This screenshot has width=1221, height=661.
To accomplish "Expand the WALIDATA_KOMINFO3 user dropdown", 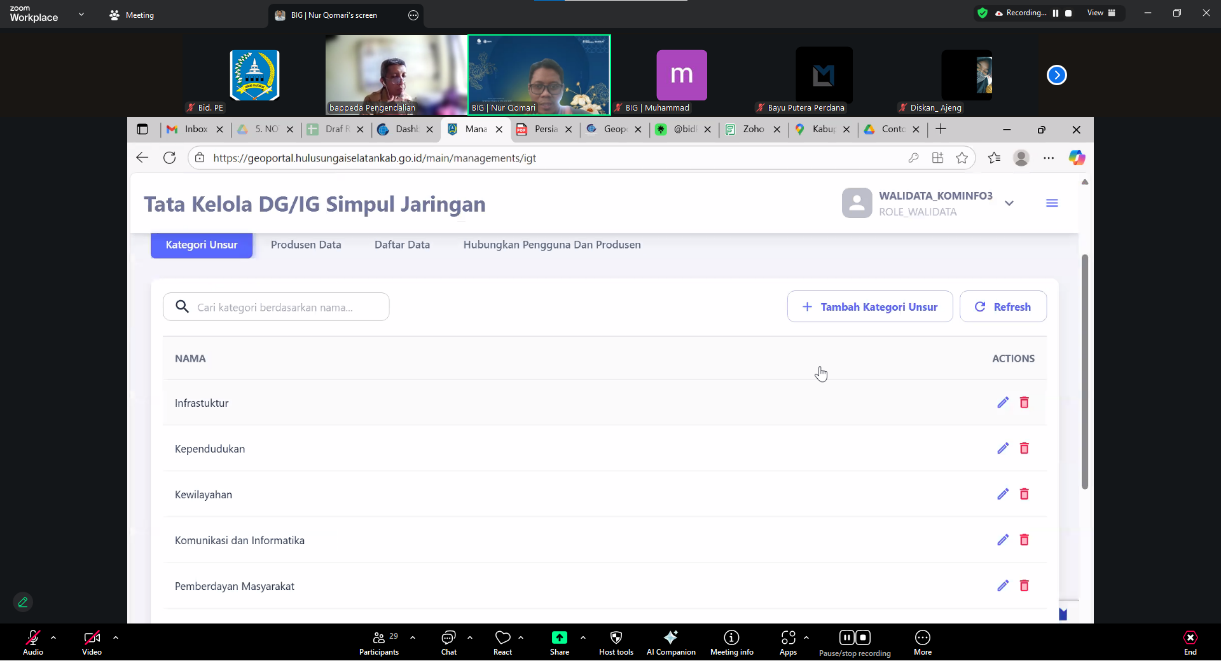I will [1009, 203].
